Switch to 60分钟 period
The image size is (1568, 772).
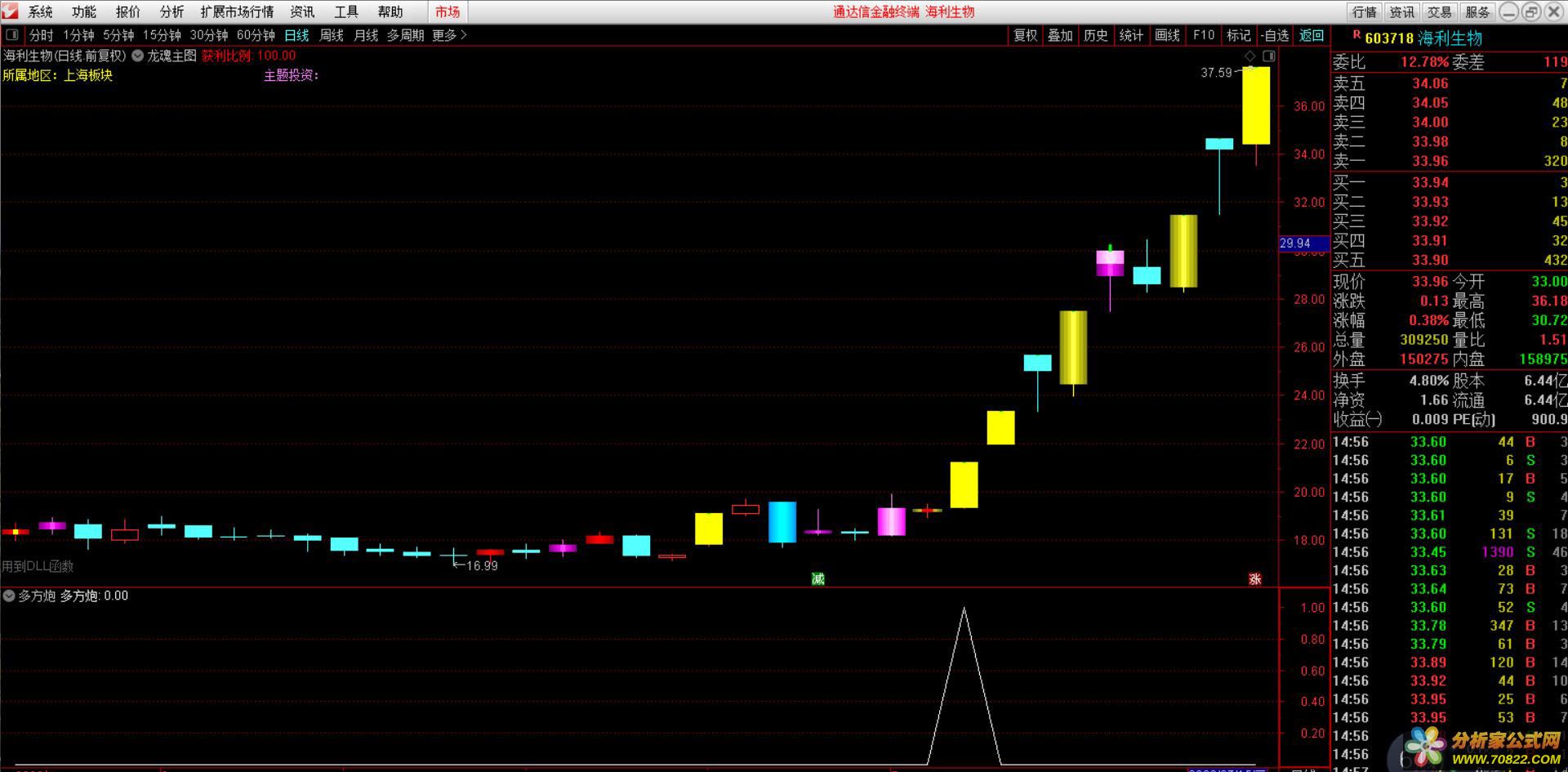[256, 35]
